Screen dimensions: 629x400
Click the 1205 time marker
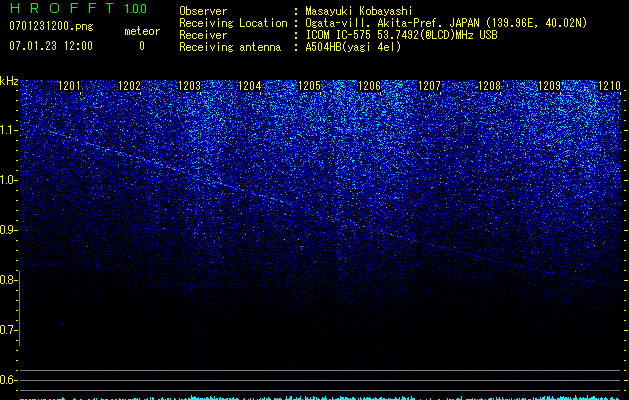tap(310, 86)
